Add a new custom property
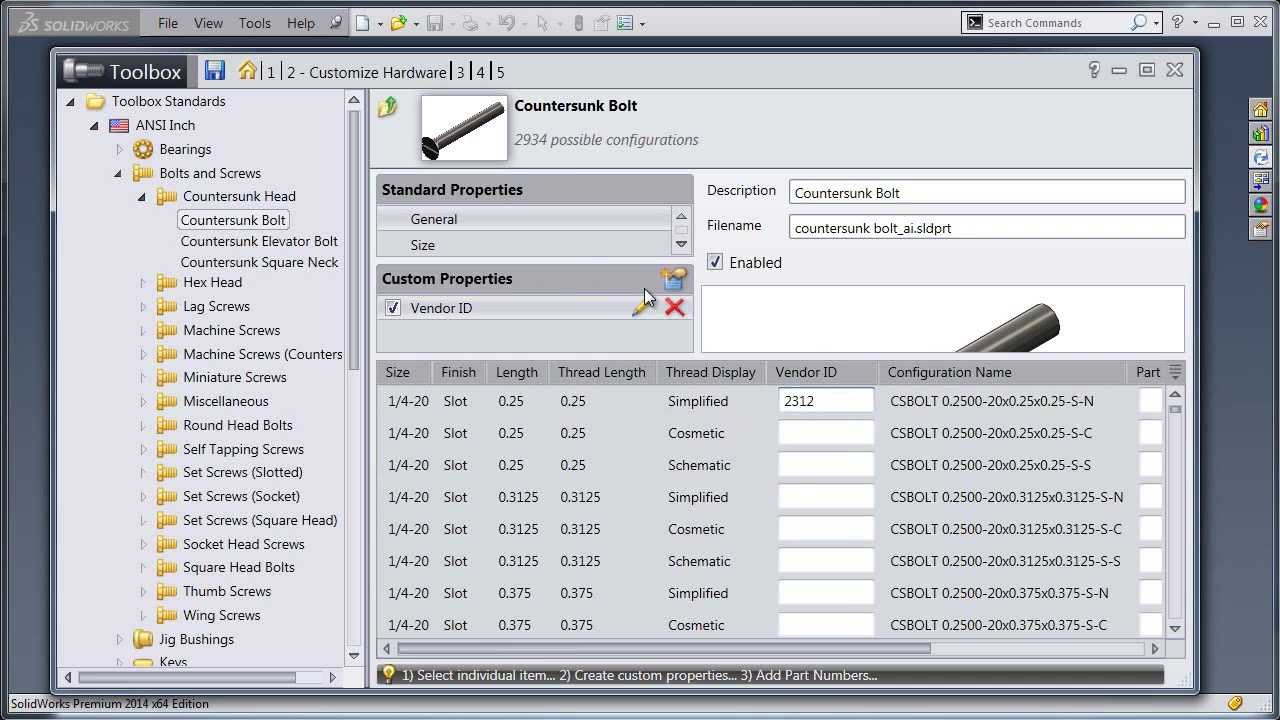The height and width of the screenshot is (720, 1280). [673, 279]
